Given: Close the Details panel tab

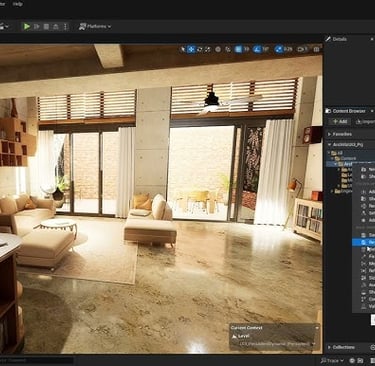Looking at the screenshot, I should 372,39.
